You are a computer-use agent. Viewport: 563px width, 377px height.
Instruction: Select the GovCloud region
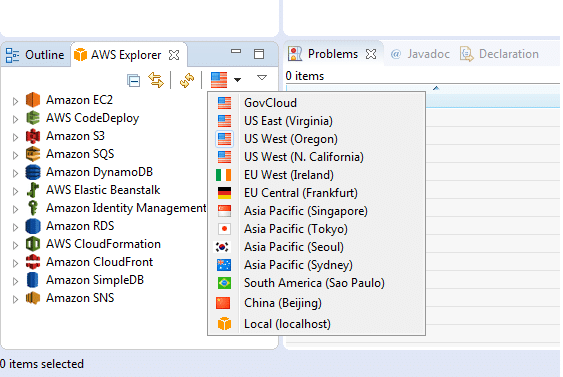316,103
